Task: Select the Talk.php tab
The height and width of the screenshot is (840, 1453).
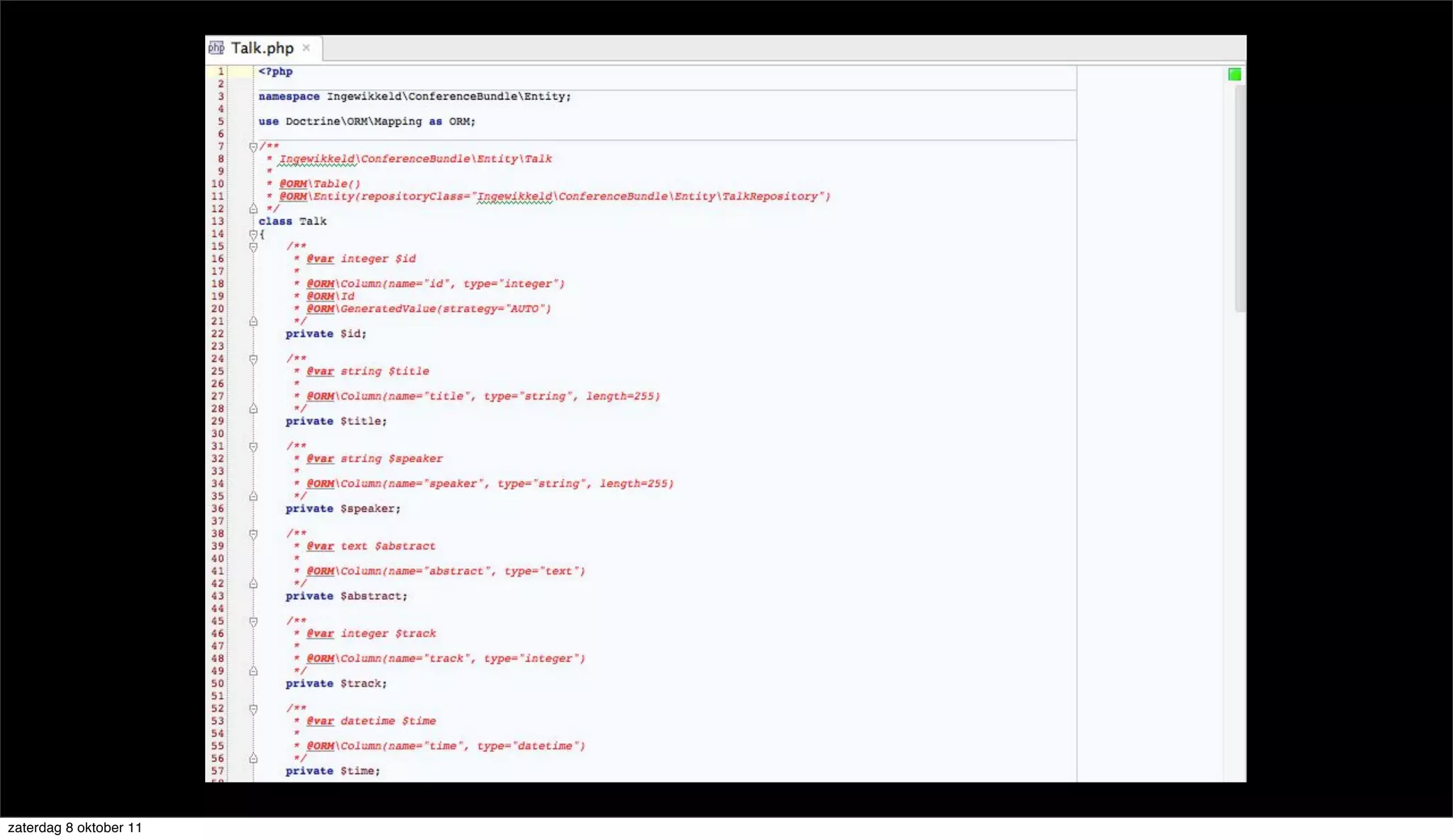Action: [262, 48]
